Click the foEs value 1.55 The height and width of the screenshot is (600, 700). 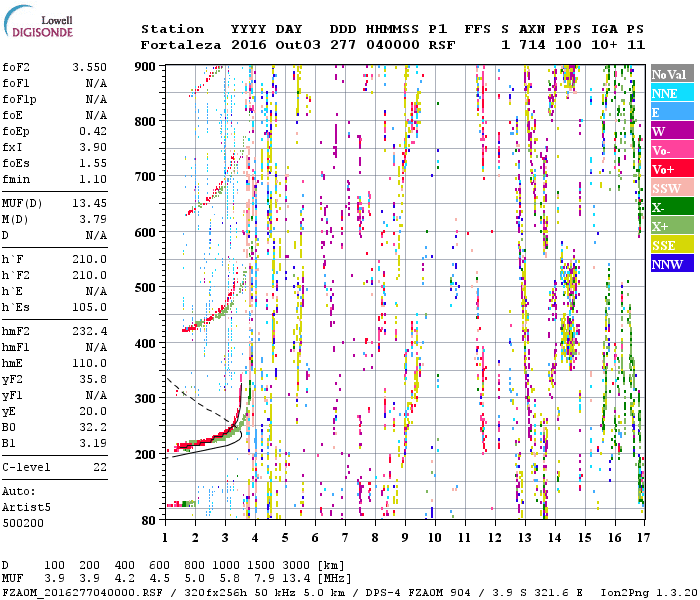click(x=93, y=163)
